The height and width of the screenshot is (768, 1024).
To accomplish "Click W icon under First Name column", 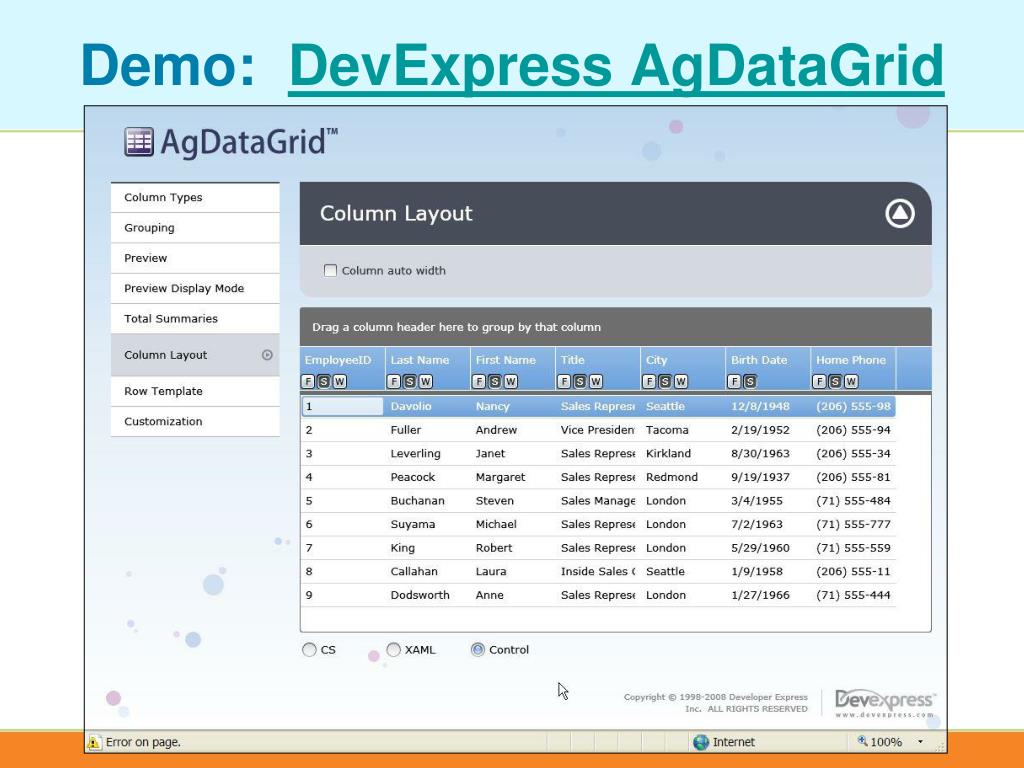I will (x=511, y=381).
